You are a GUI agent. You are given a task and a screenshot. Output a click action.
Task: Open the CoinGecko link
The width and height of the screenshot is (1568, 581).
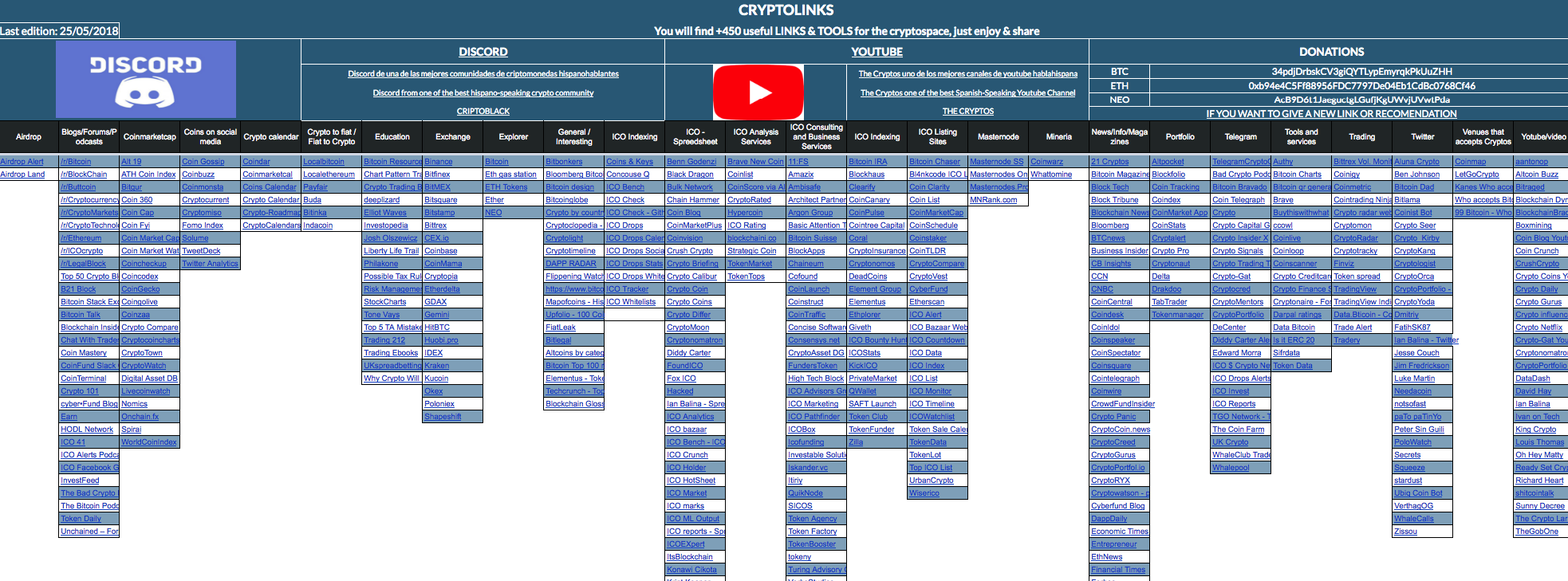coord(140,289)
